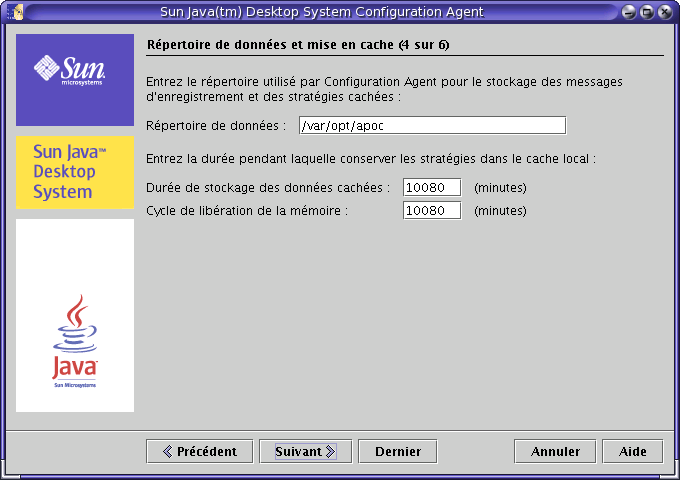The height and width of the screenshot is (480, 680).
Task: Open the window menu icon in title bar
Action: [15, 12]
